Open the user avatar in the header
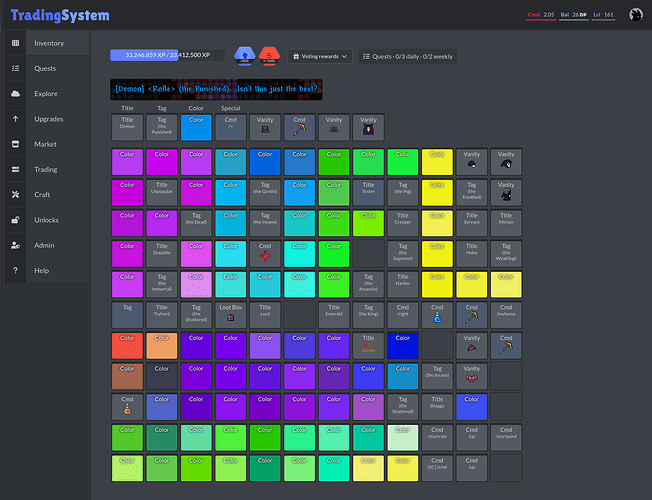The width and height of the screenshot is (652, 500). (x=635, y=15)
